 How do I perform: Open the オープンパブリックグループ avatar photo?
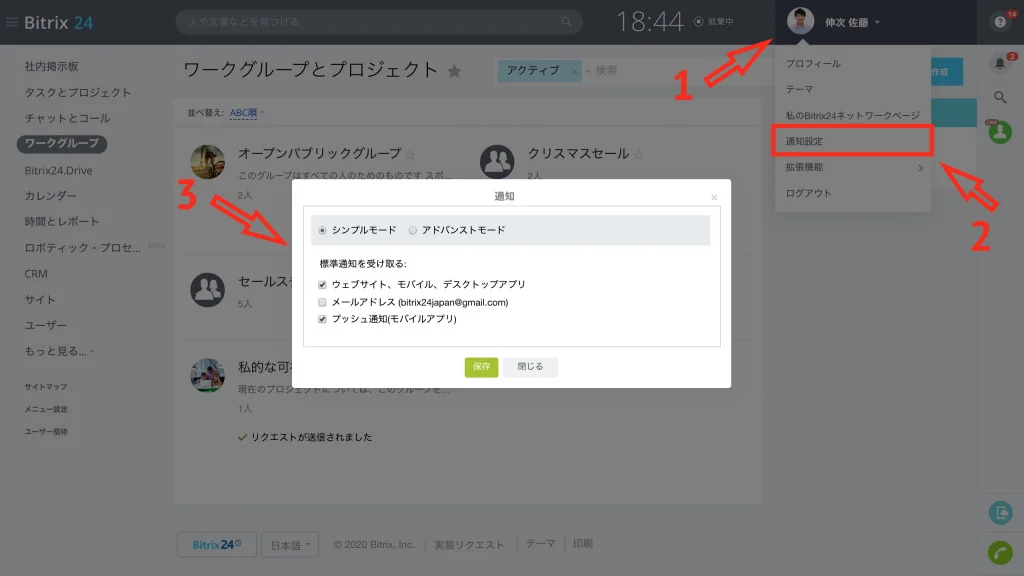208,162
